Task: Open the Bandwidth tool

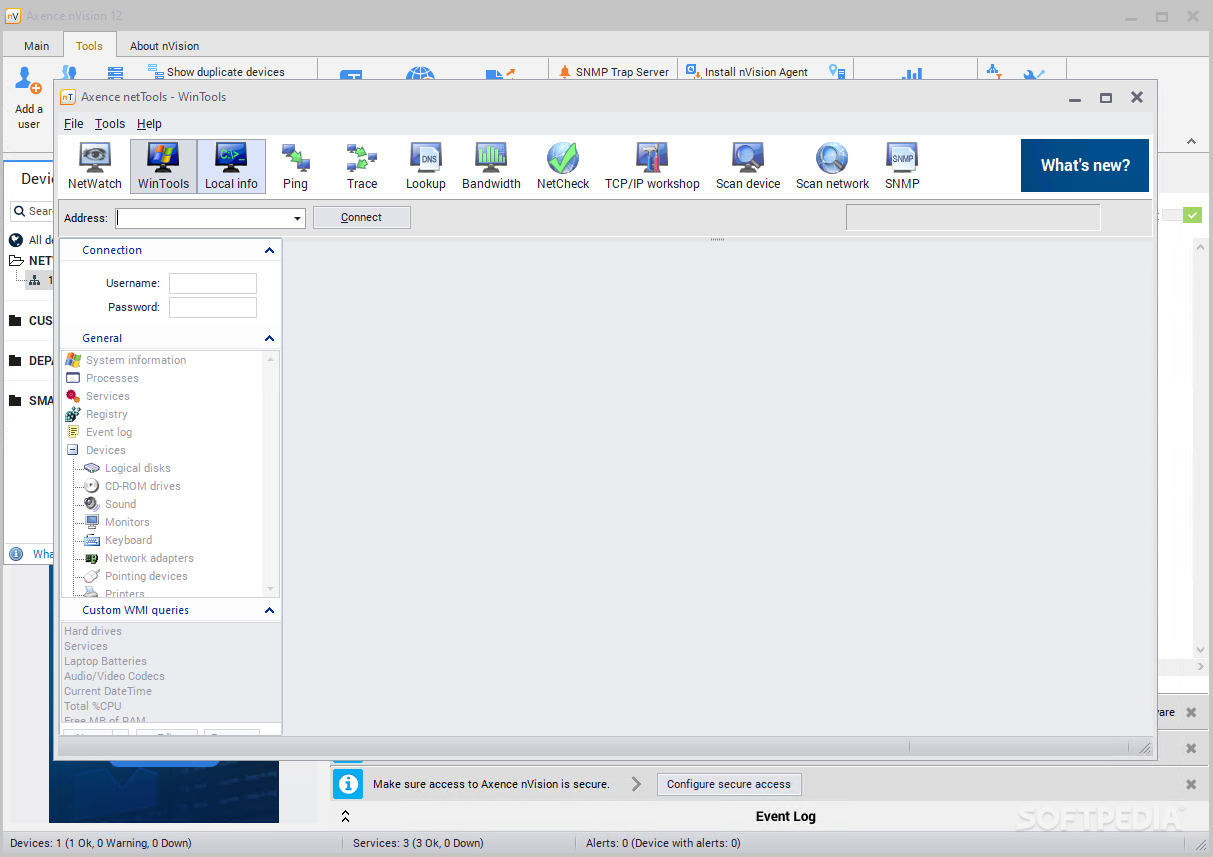Action: pyautogui.click(x=491, y=166)
